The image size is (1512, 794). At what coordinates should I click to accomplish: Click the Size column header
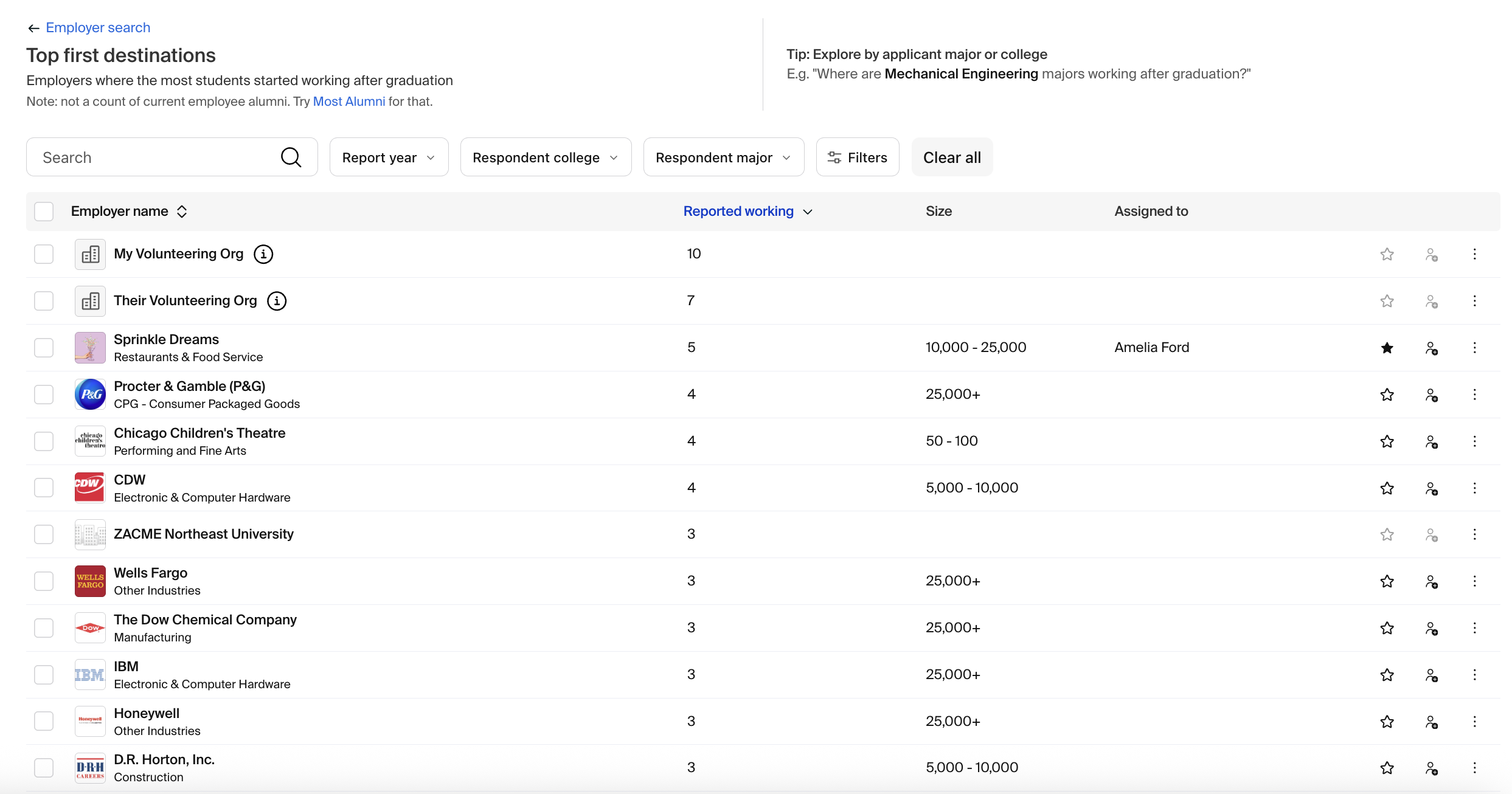coord(938,212)
